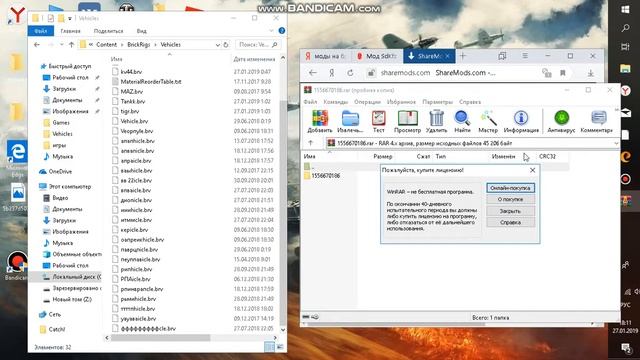Open WinRAR Операции menu
This screenshot has width=640, height=360.
click(367, 102)
